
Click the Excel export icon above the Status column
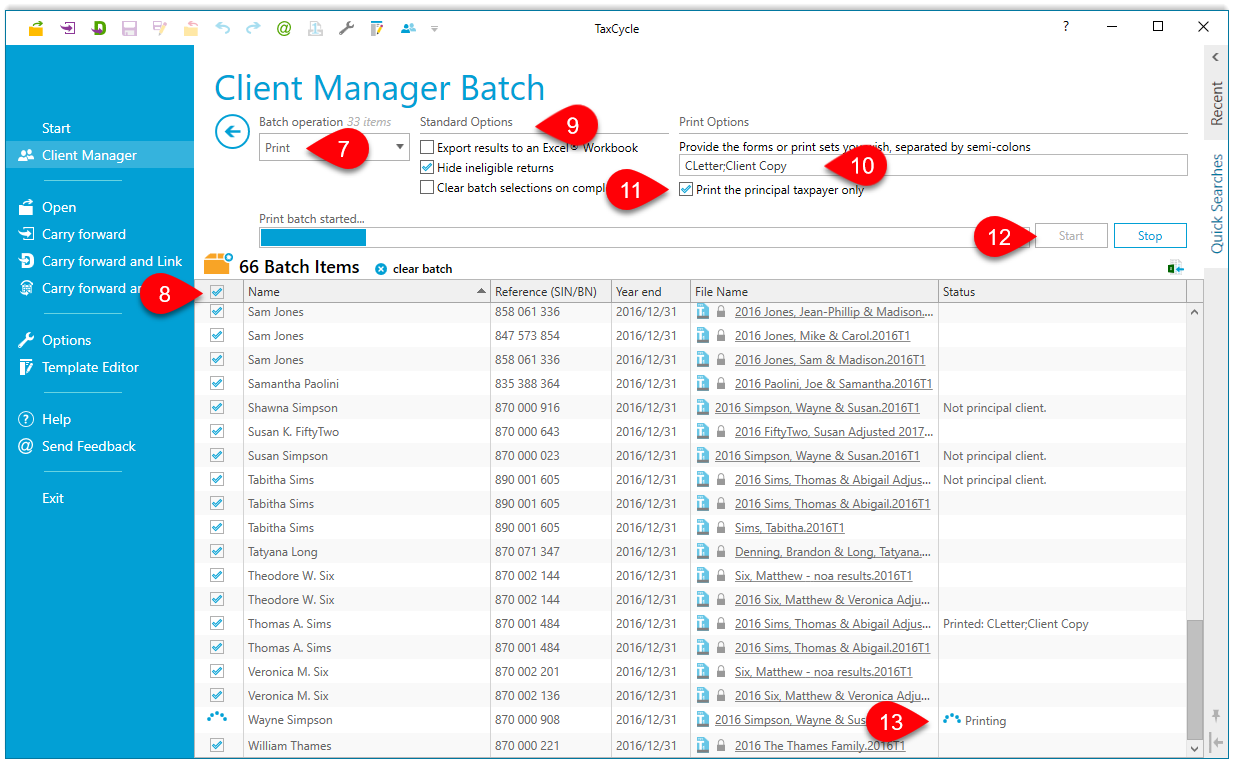pos(1176,268)
